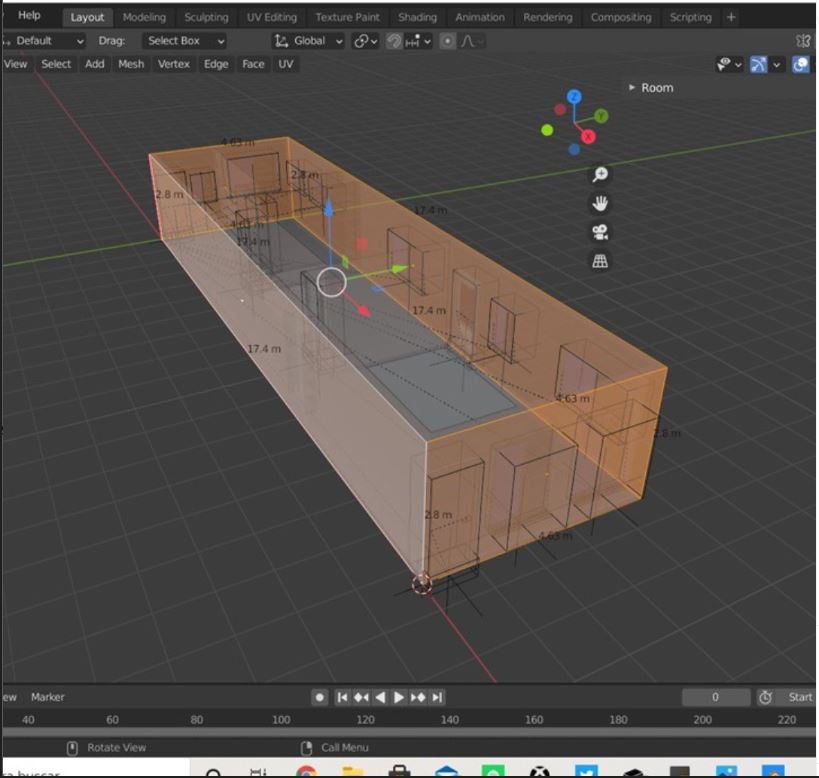819x778 pixels.
Task: Toggle snapping magnet icon
Action: coord(395,41)
